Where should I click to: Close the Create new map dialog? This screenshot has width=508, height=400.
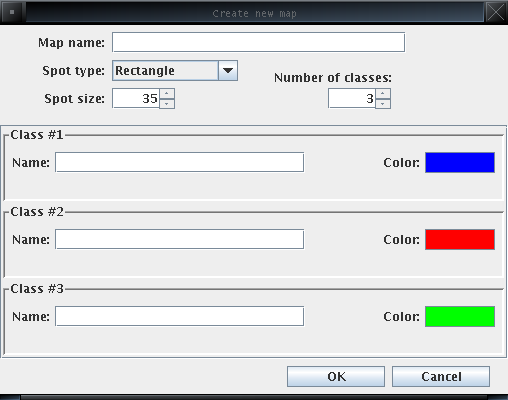pos(496,12)
